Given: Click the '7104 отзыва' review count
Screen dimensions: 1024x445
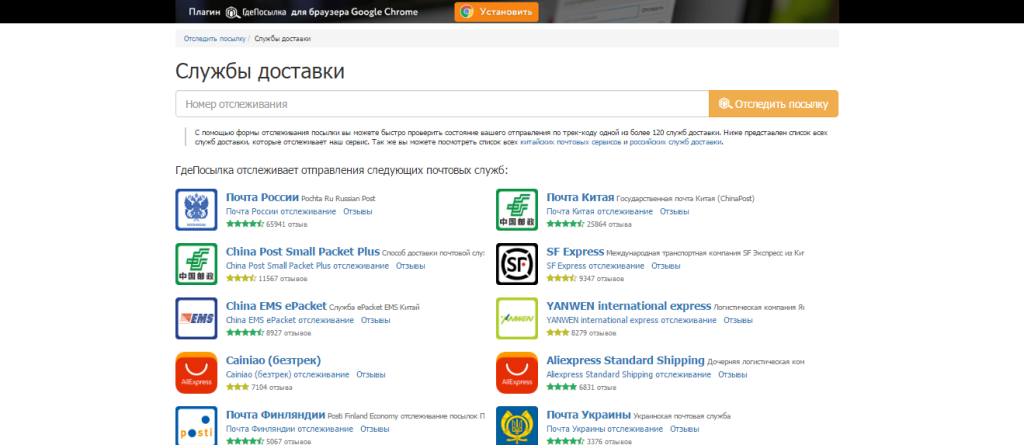Looking at the screenshot, I should (271, 387).
